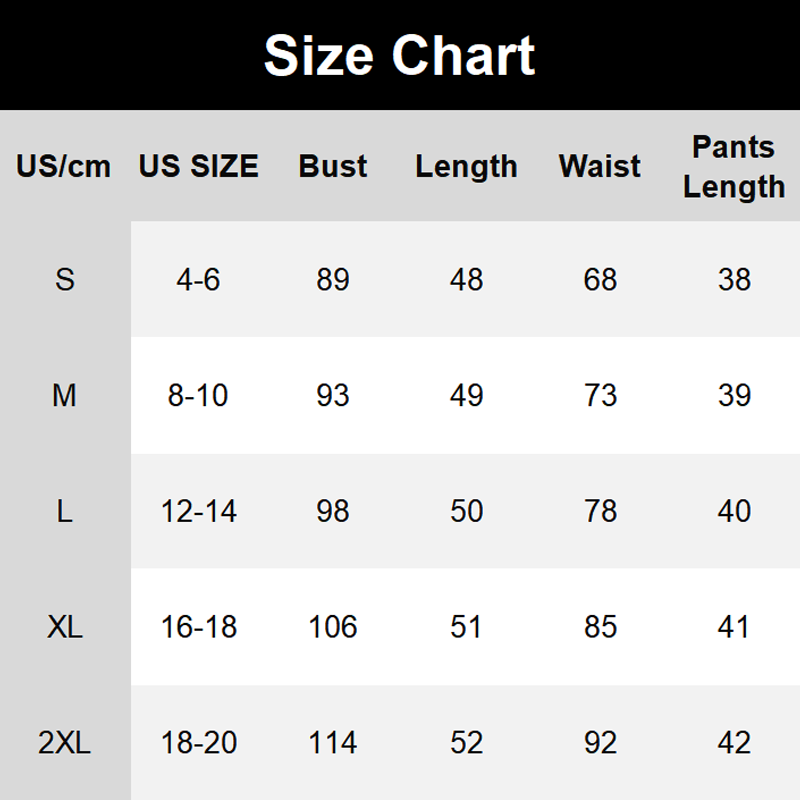Click the Waist column header
800x800 pixels.
[x=600, y=166]
